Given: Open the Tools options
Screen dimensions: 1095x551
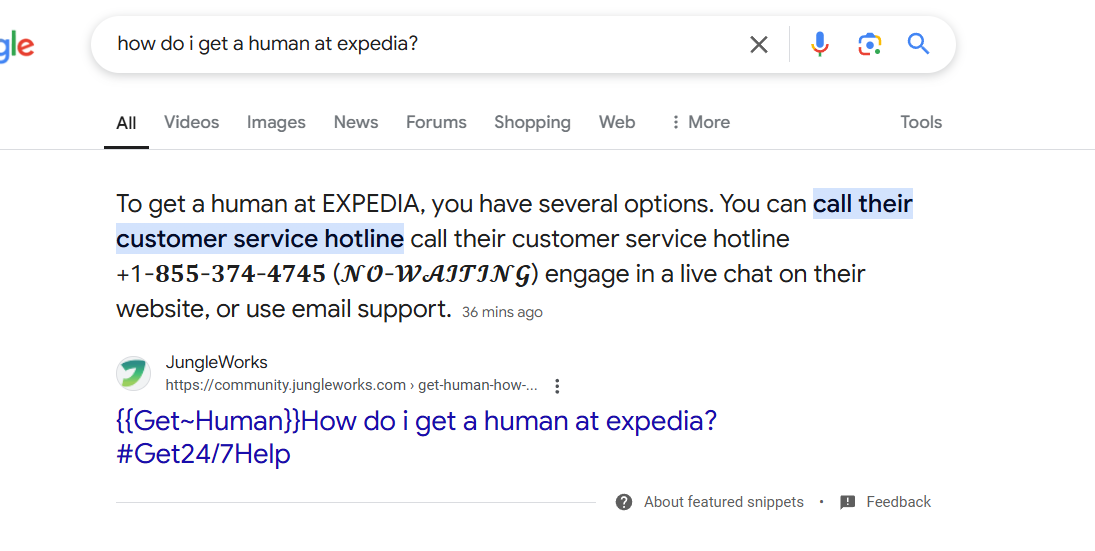Looking at the screenshot, I should pyautogui.click(x=920, y=122).
